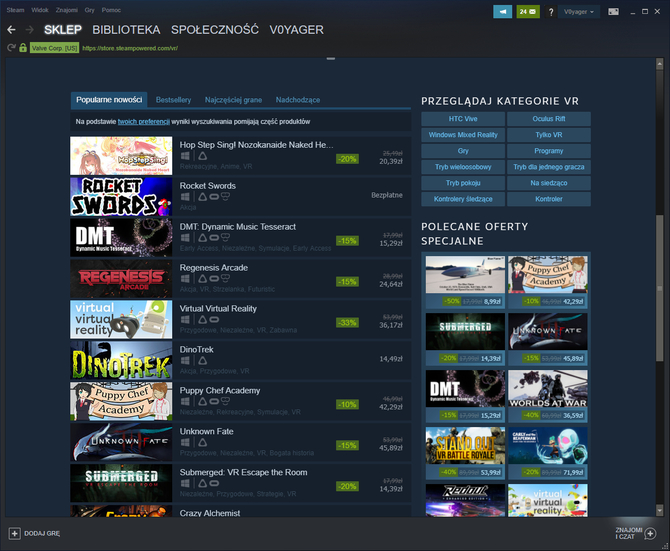
Task: Browse the Windows Mixed Reality category
Action: coord(463,135)
